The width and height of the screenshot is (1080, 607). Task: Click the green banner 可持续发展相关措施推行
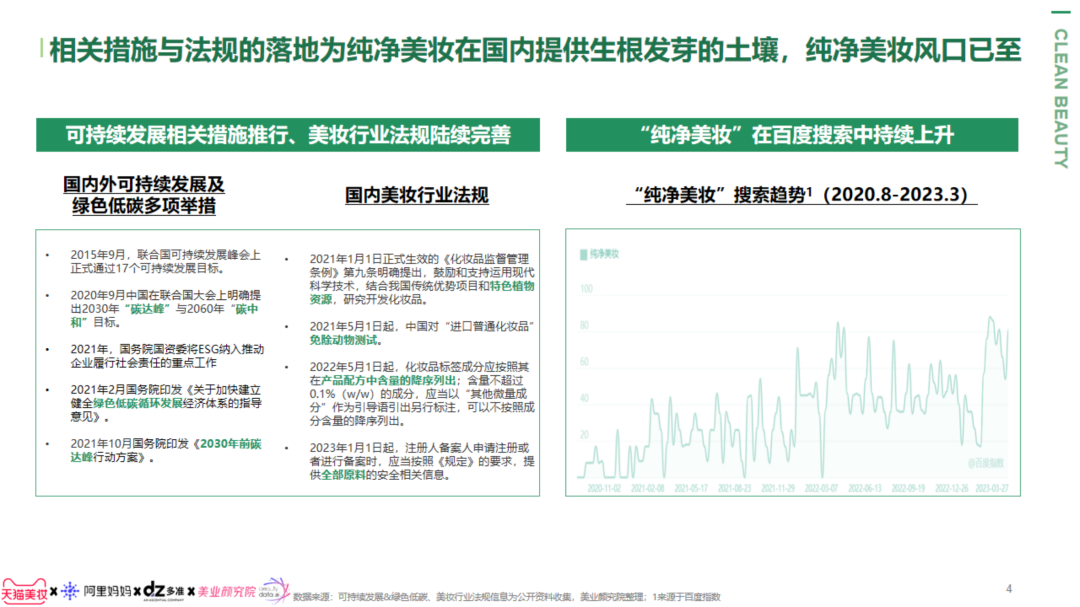pyautogui.click(x=288, y=135)
